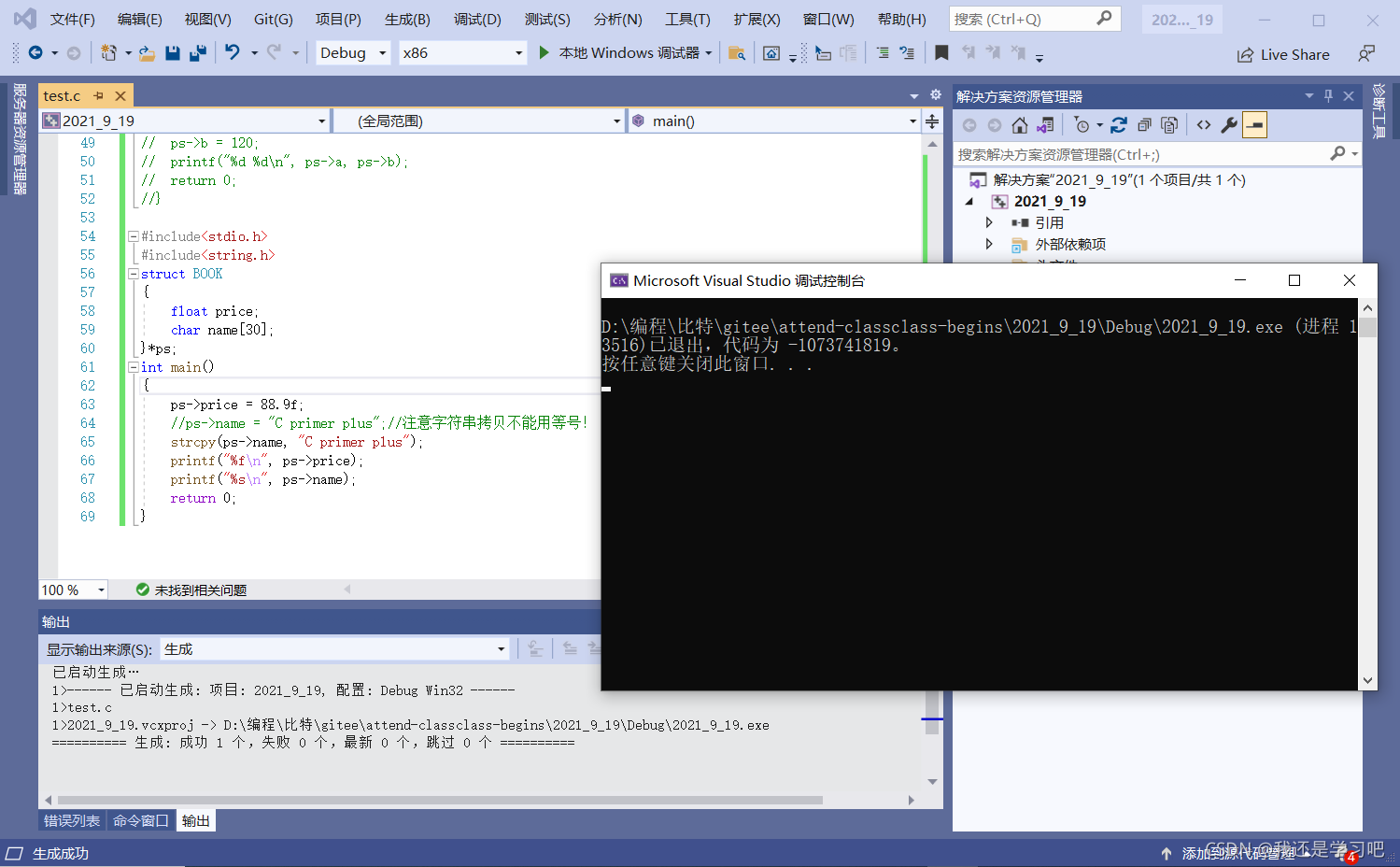Open the output source dropdown showing 生成
The image size is (1400, 867).
click(x=334, y=649)
